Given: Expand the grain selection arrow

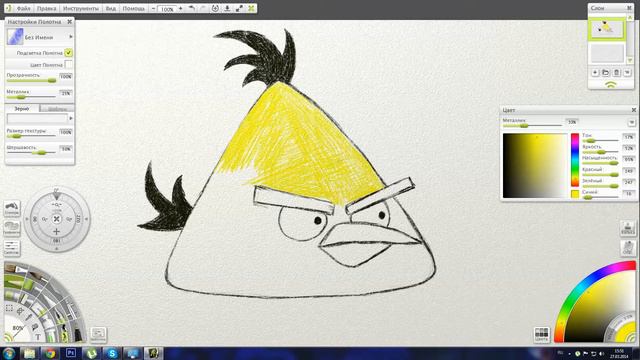Looking at the screenshot, I should (x=71, y=118).
